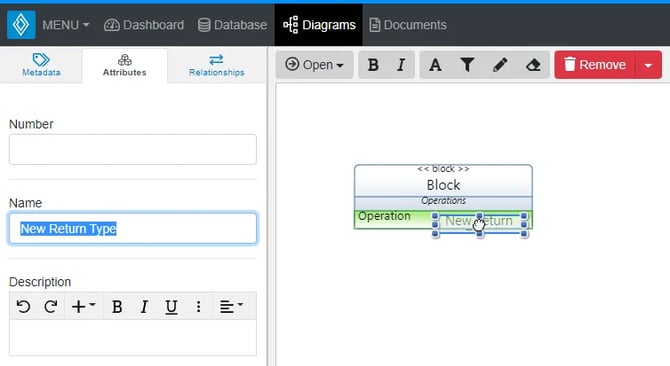Screen dimensions: 670x366
Task: Go to Dashboard
Action: click(x=144, y=25)
